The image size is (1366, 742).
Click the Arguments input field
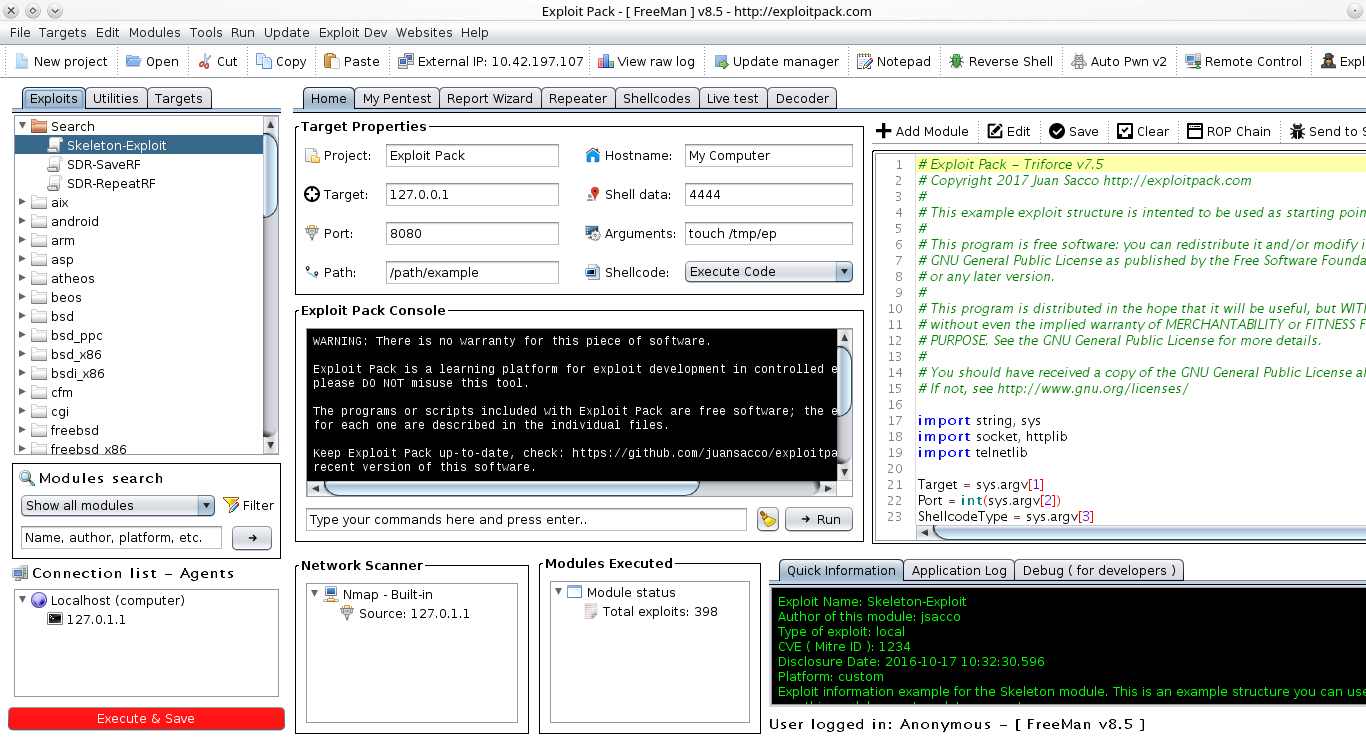click(769, 233)
